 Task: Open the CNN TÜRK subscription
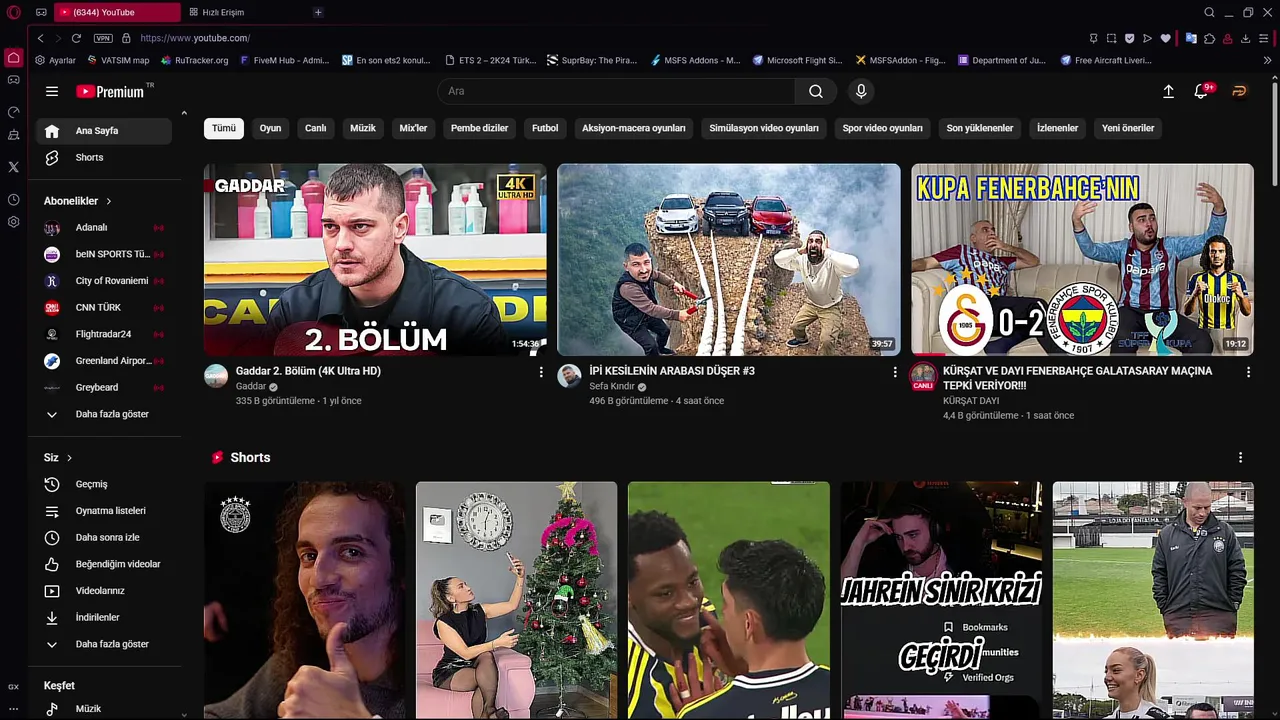104,307
